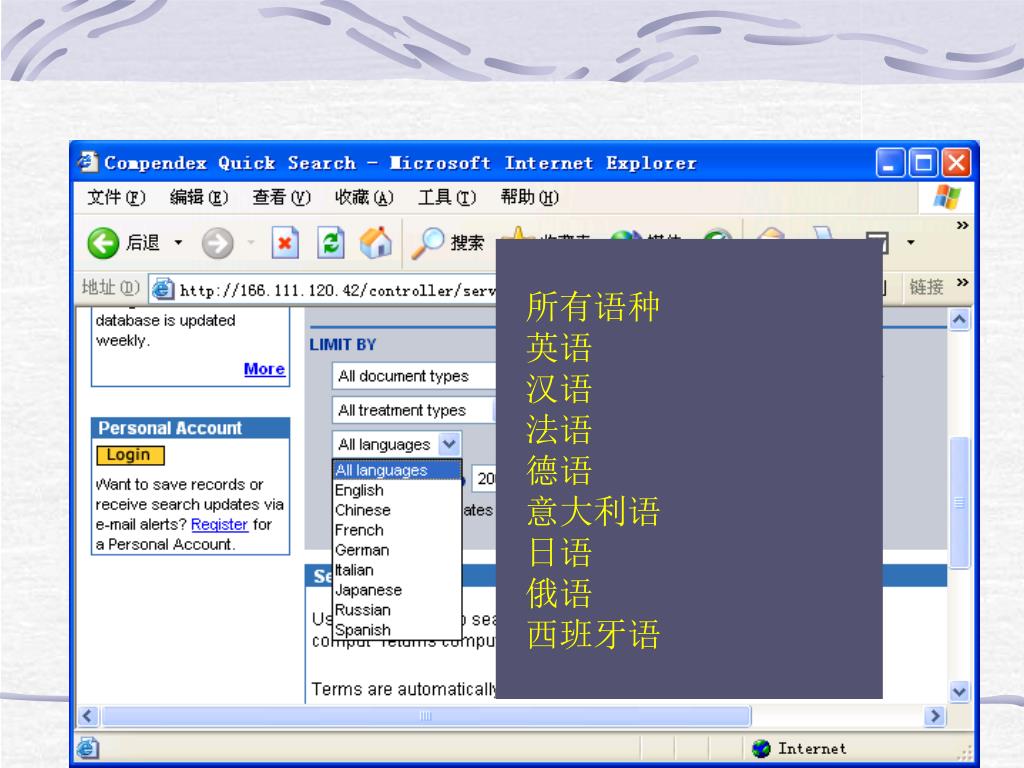The height and width of the screenshot is (768, 1024).
Task: Click the horizontal scrollbar right arrow
Action: [935, 716]
